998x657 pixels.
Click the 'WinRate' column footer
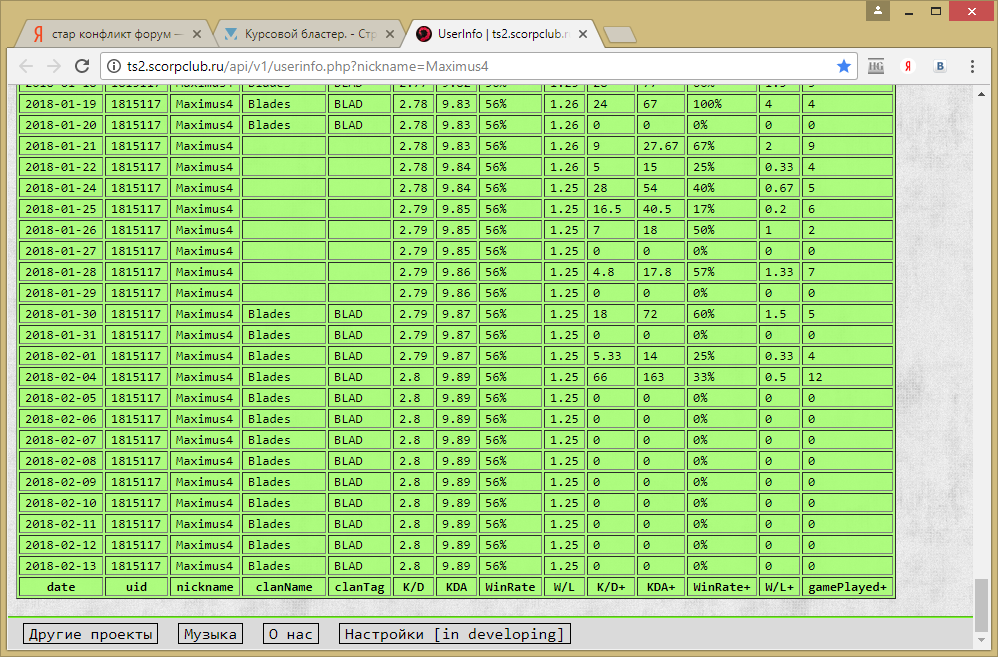tap(510, 587)
